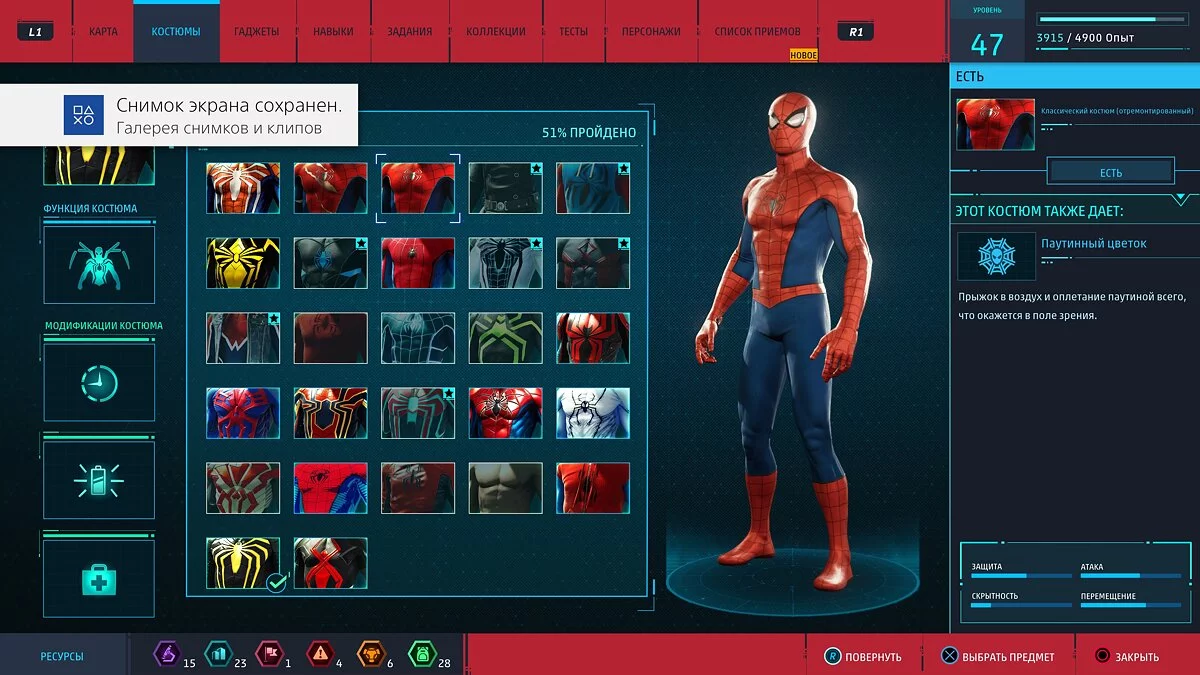This screenshot has height=675, width=1200.
Task: Open the СПИСОК ПРИЕМОВ tab
Action: 758,31
